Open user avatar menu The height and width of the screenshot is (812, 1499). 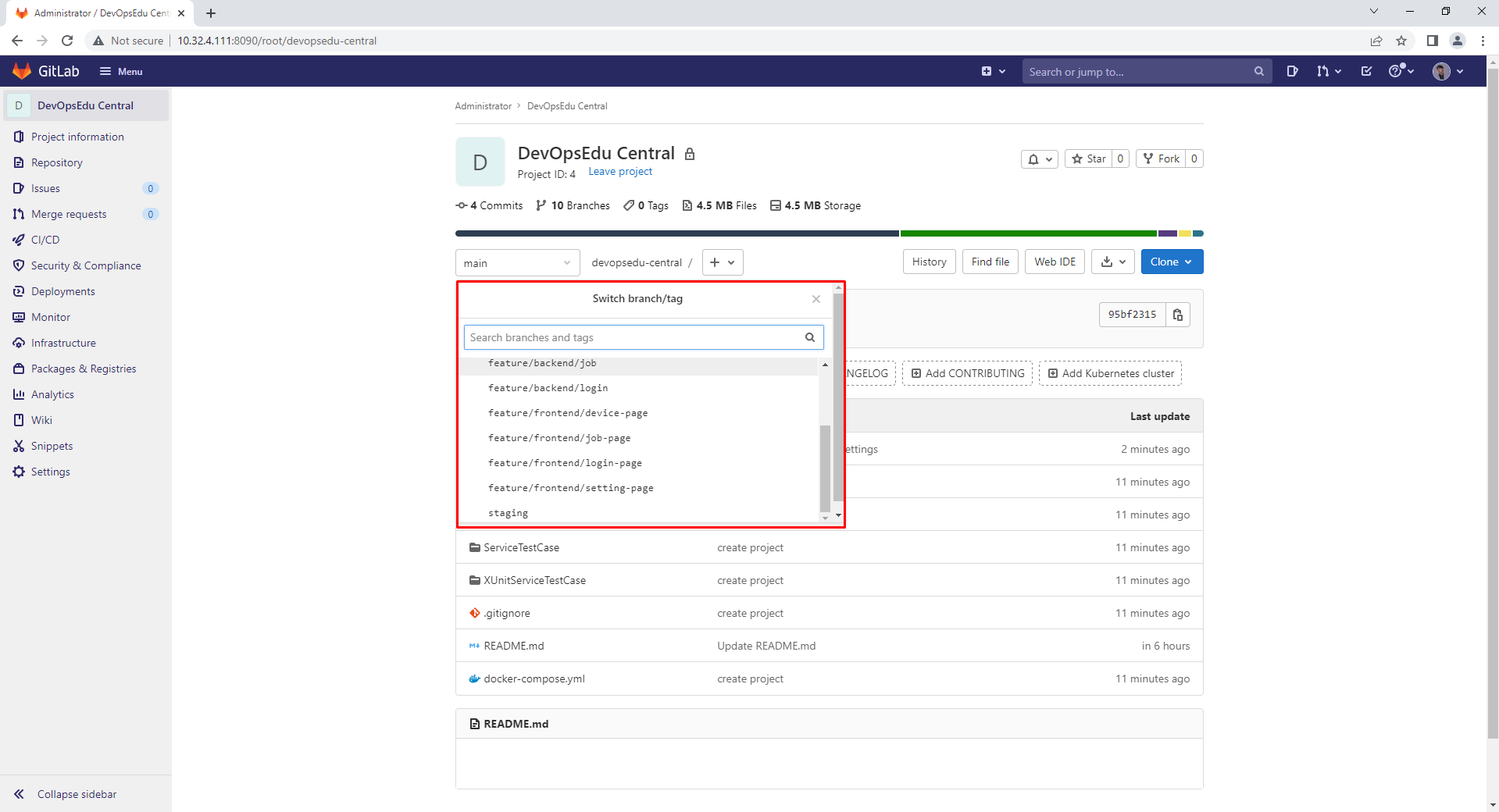pyautogui.click(x=1447, y=71)
